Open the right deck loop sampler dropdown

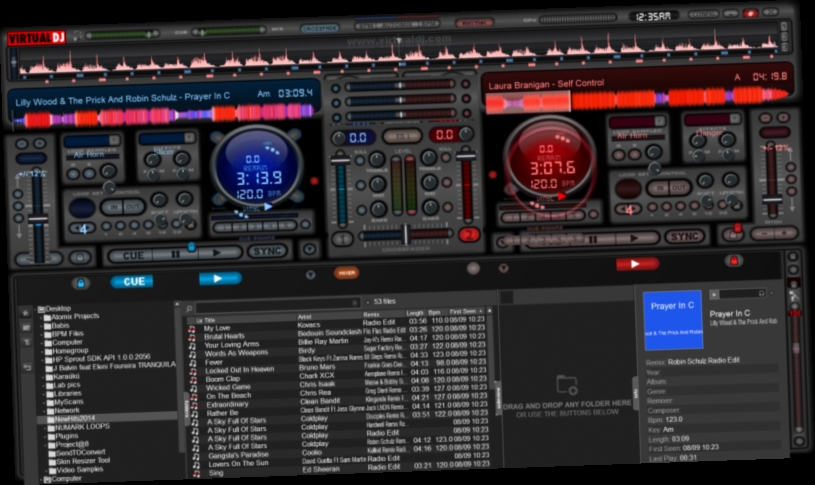click(x=659, y=121)
